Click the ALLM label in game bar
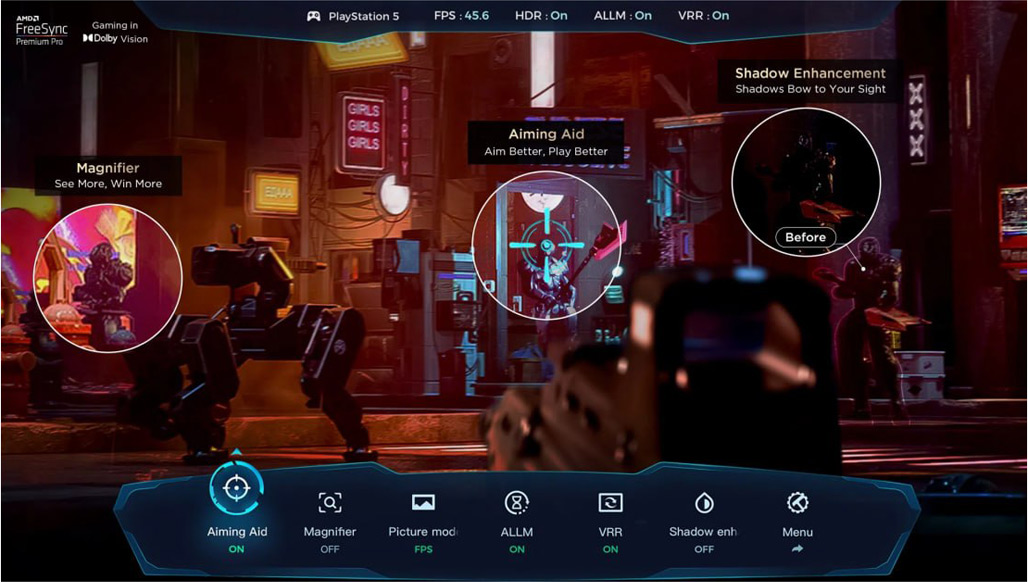 click(x=517, y=532)
